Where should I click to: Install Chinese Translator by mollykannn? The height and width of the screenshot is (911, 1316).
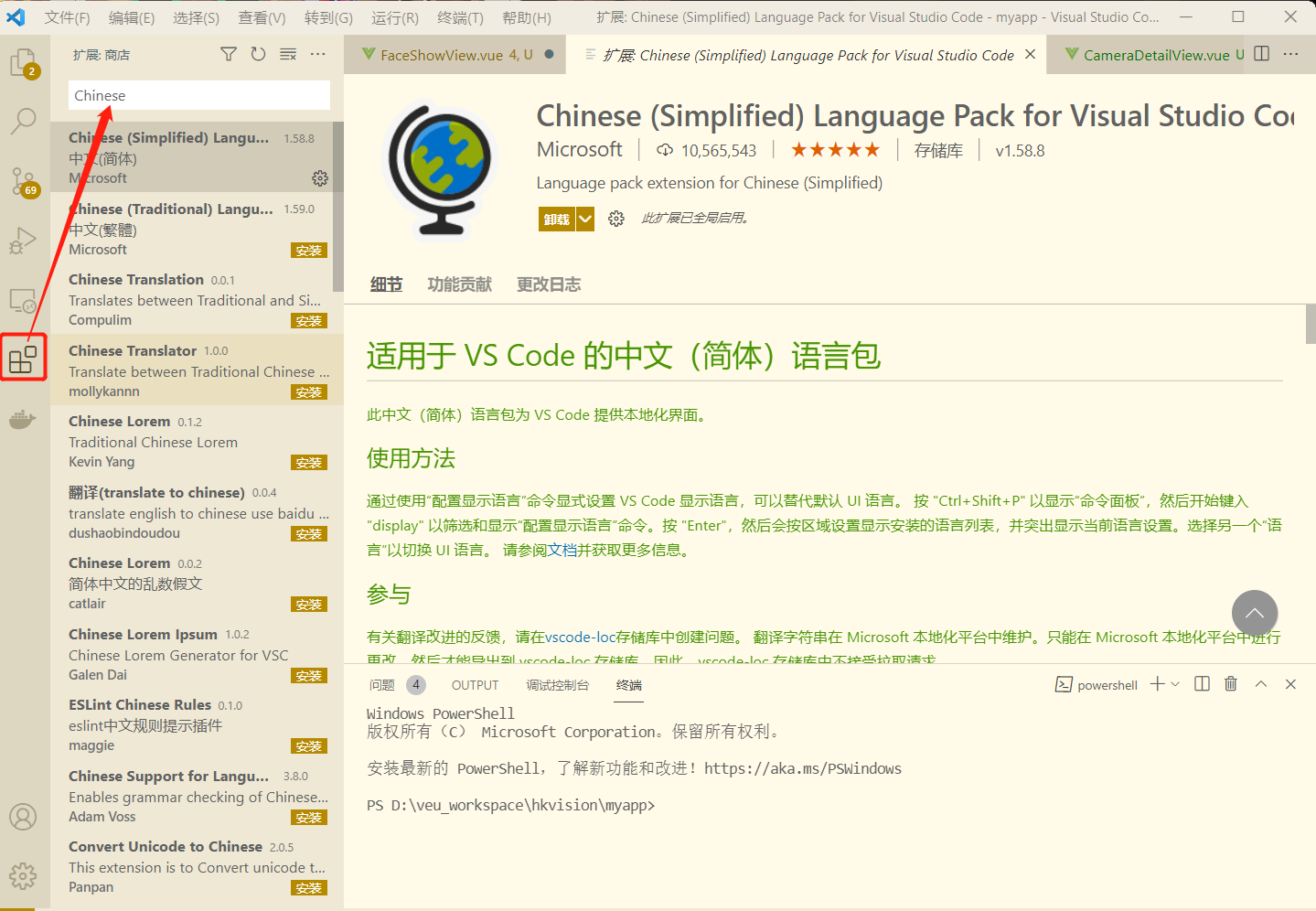[309, 392]
